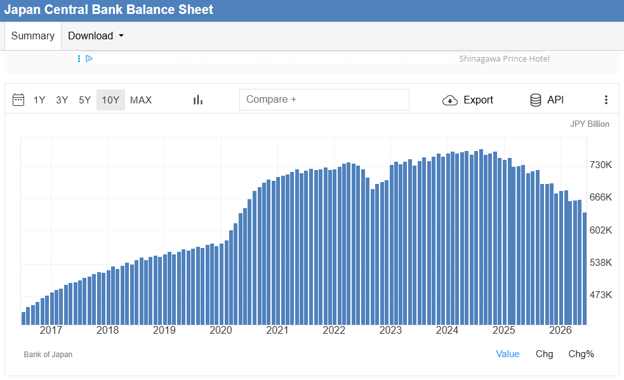Click the ad options dots icon

79,58
